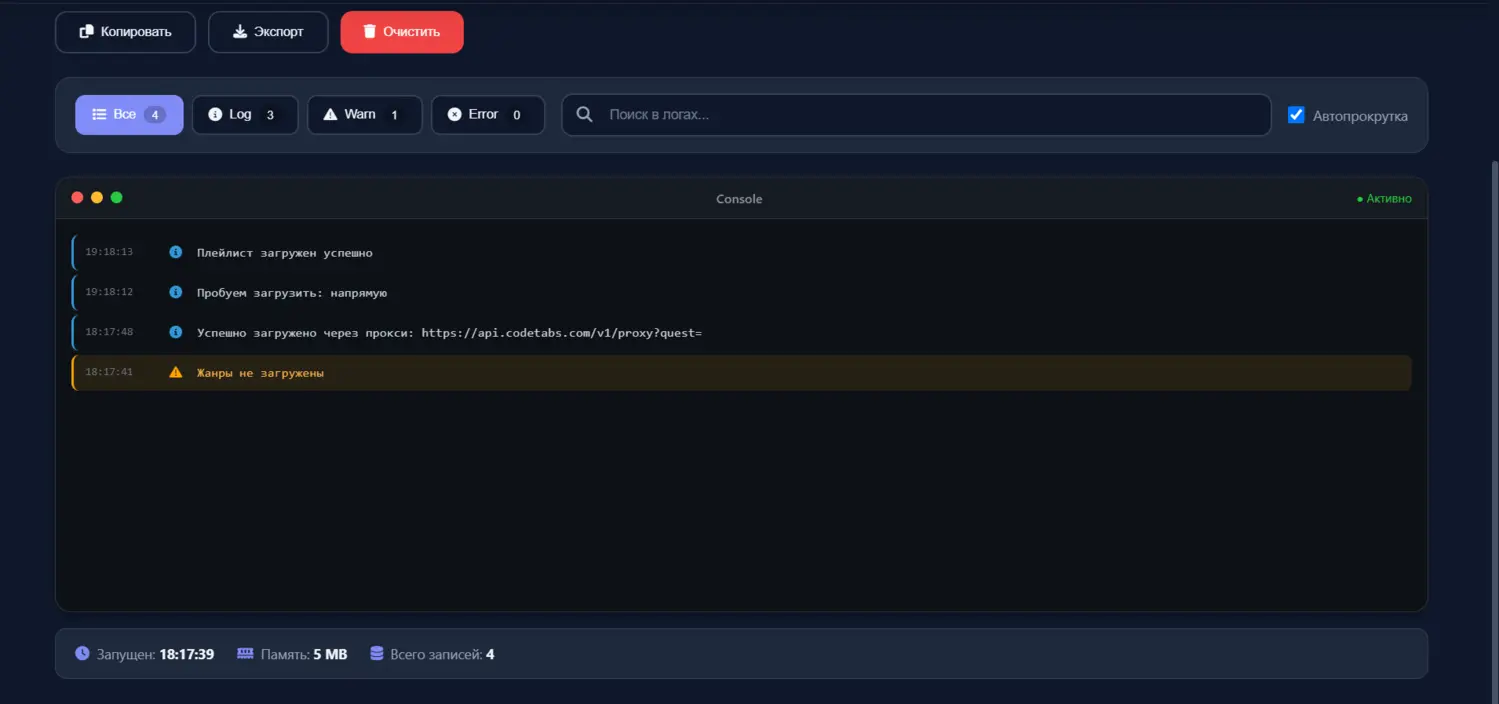This screenshot has height=704, width=1499.
Task: Click the clock icon next to Запущен
Action: tap(82, 654)
